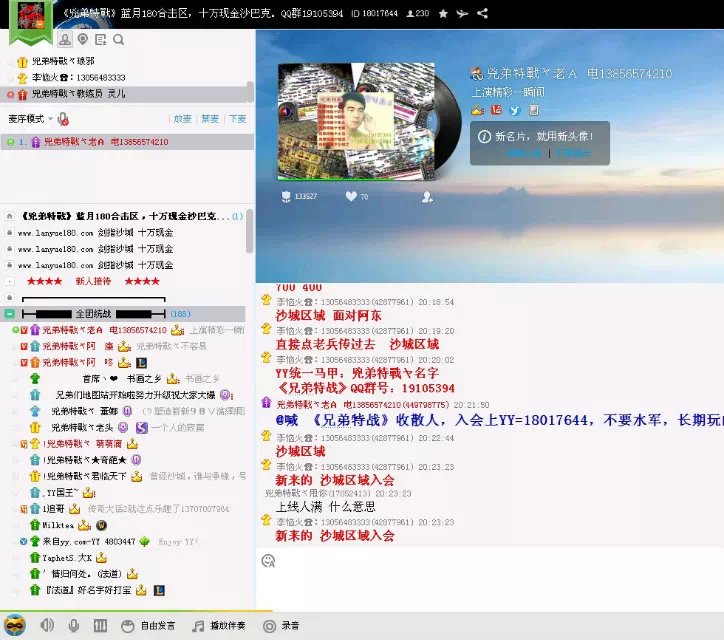This screenshot has width=724, height=640.
Task: Open the search icon above the member list
Action: [119, 40]
